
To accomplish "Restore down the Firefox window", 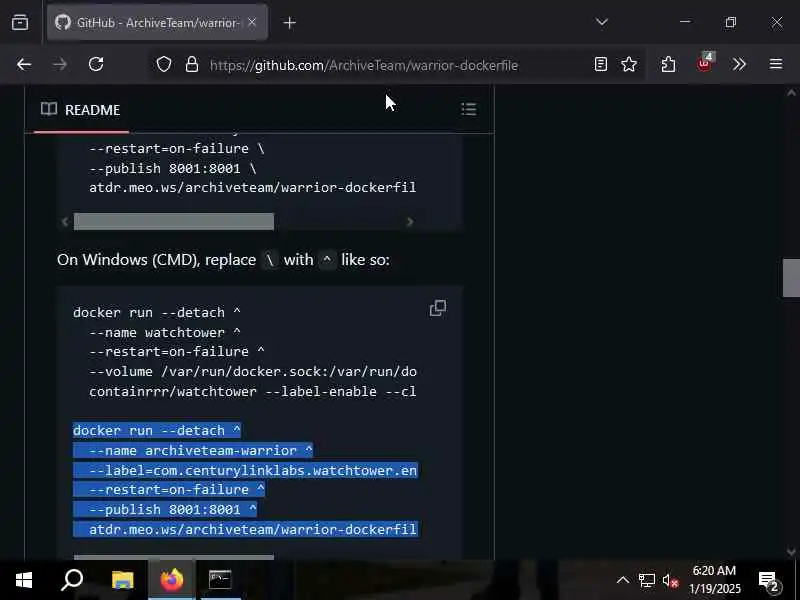I will pyautogui.click(x=731, y=22).
